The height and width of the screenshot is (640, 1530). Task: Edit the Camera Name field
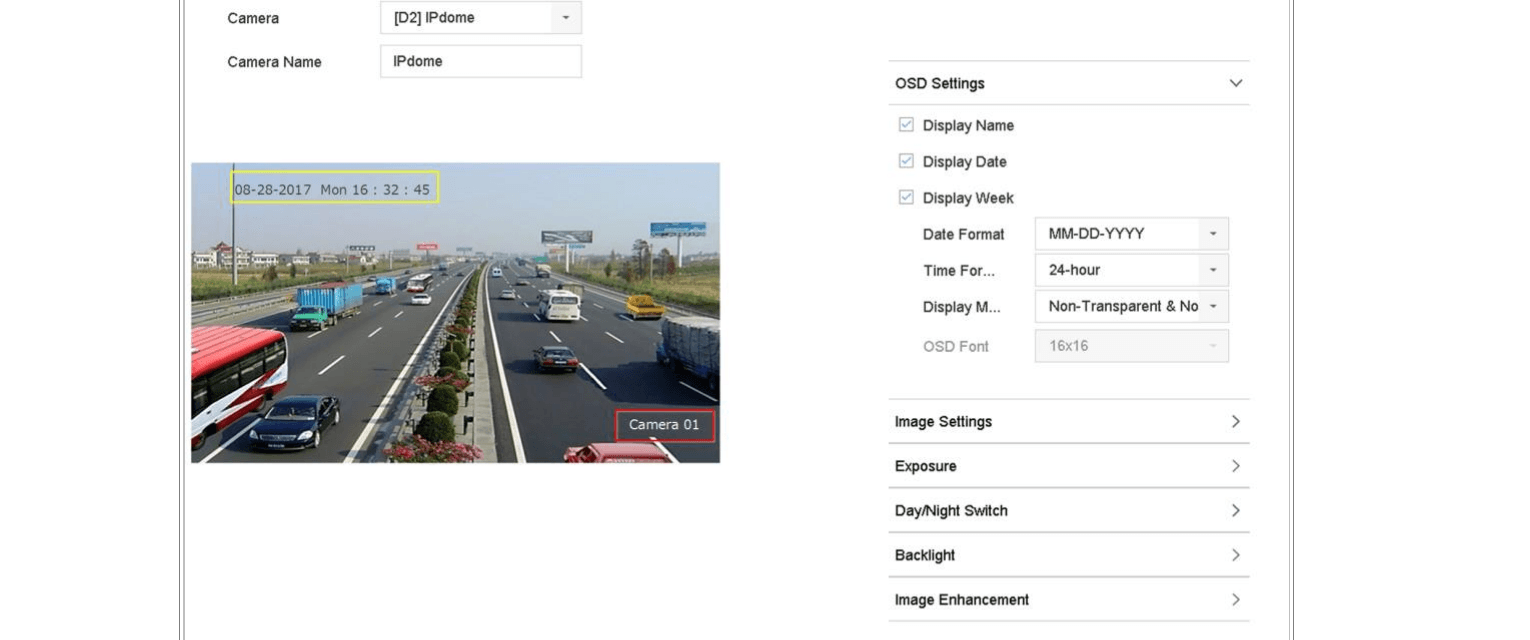point(480,61)
